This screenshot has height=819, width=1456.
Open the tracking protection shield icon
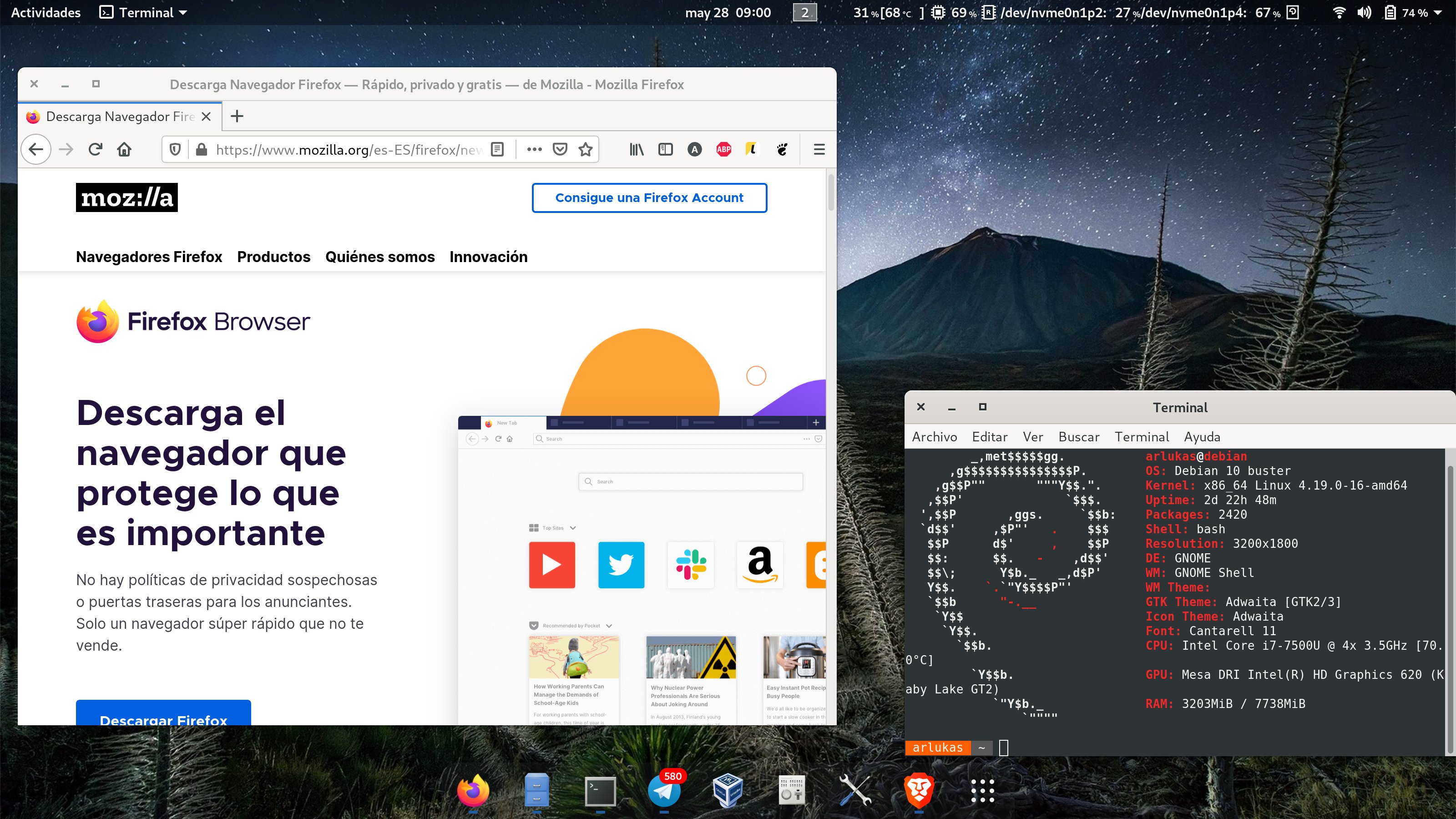tap(175, 149)
